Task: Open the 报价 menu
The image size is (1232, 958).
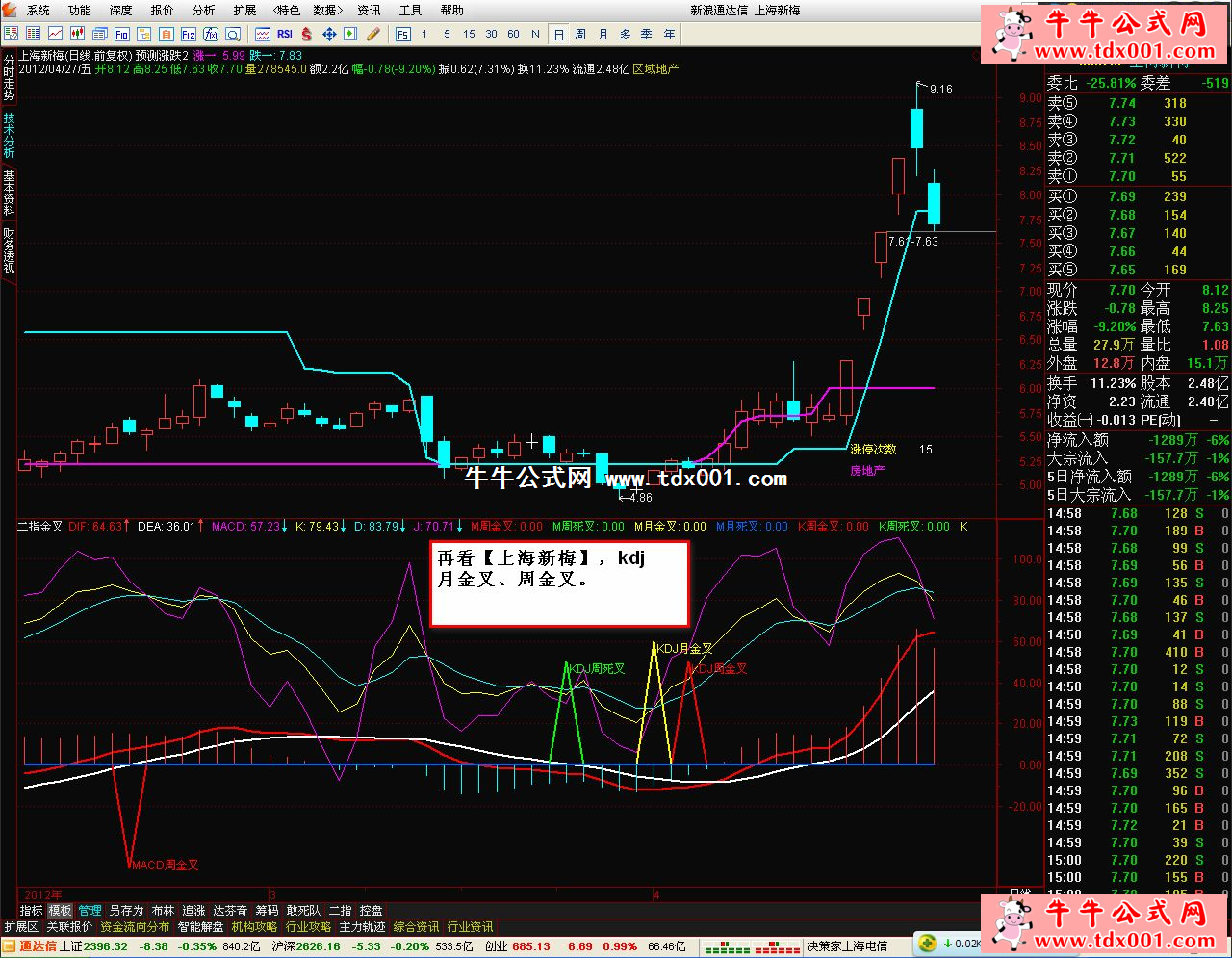Action: point(162,10)
